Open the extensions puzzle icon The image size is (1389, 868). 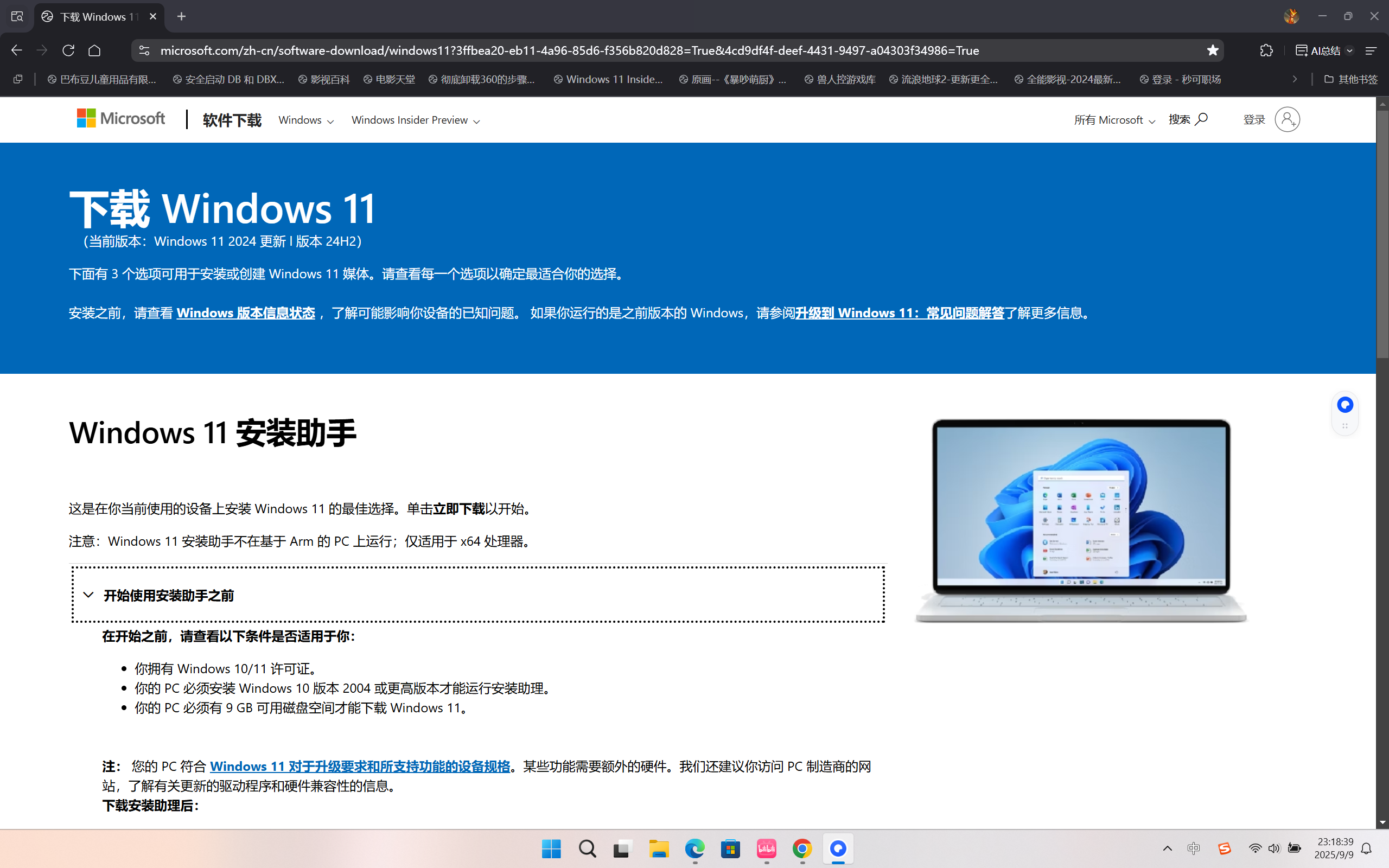pyautogui.click(x=1266, y=50)
